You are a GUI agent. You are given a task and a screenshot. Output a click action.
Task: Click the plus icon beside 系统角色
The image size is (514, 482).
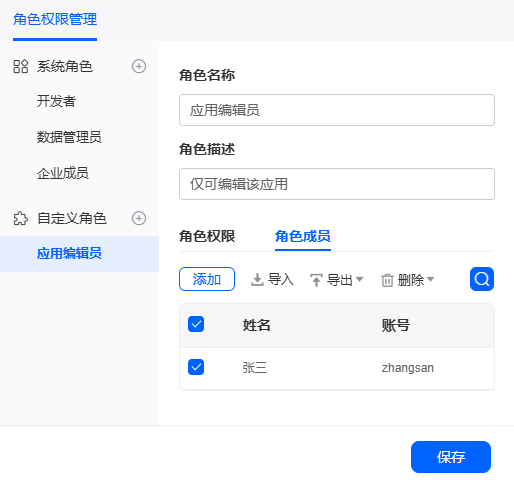pos(139,66)
